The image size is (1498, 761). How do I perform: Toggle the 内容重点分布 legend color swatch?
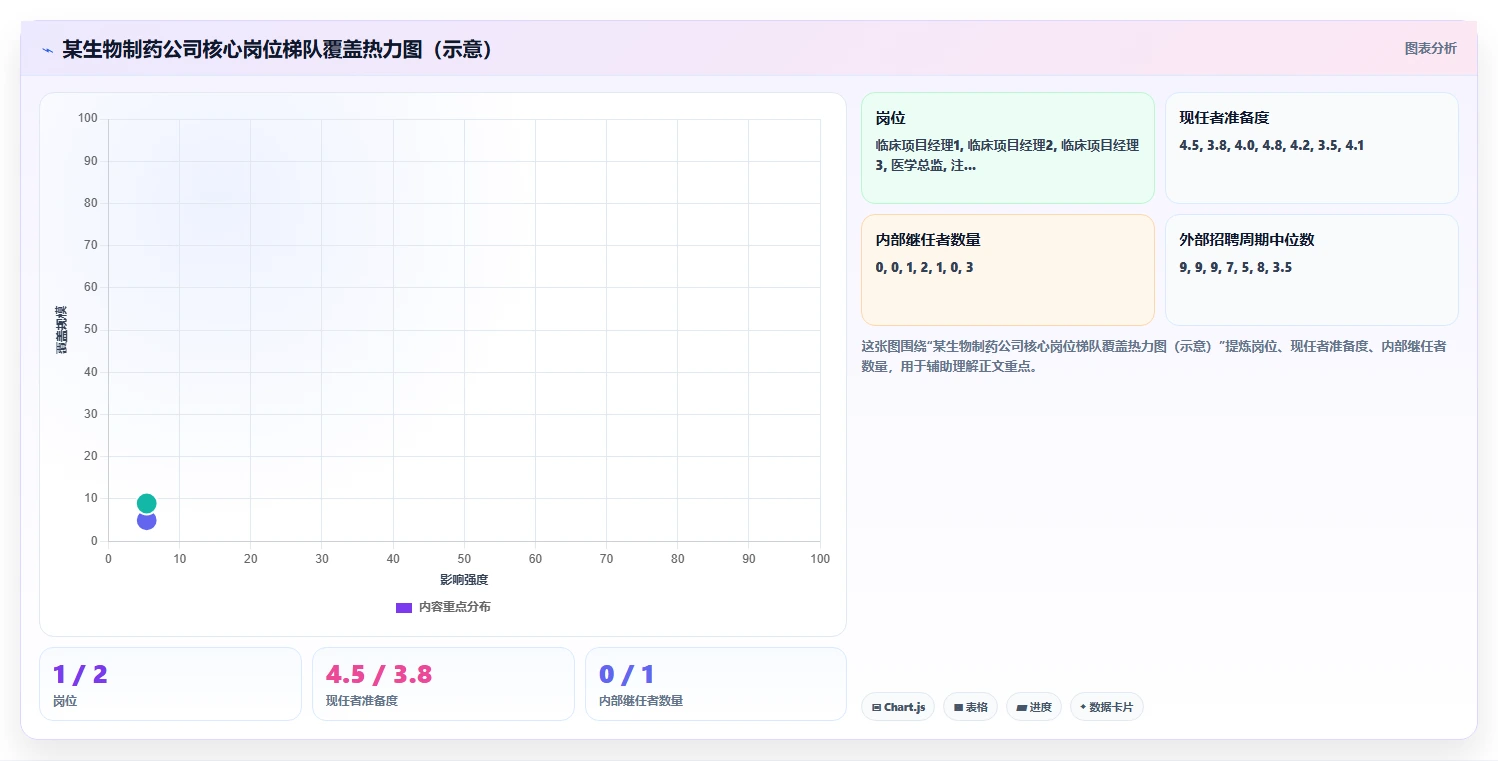[404, 607]
